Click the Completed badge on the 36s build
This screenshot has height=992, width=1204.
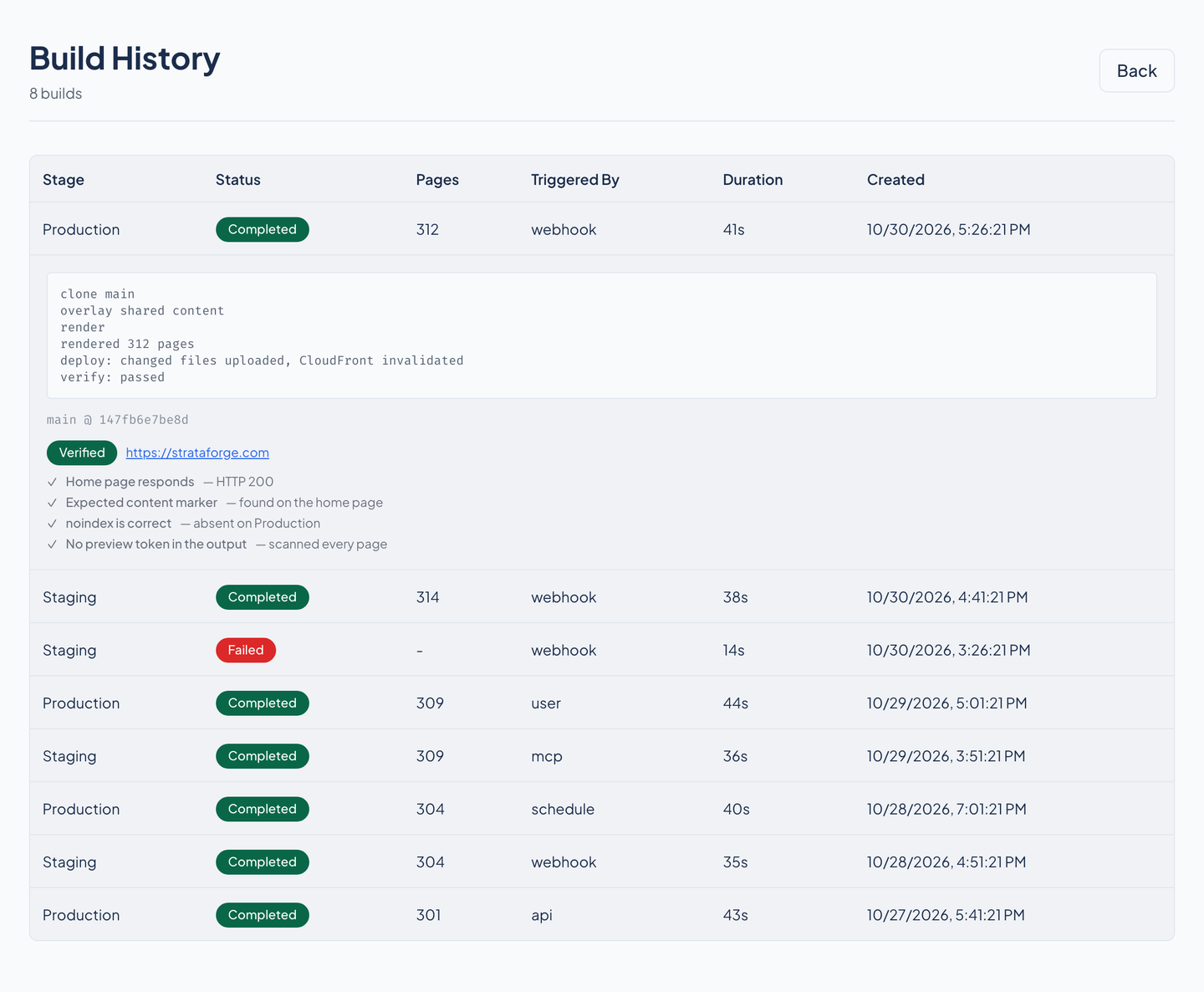click(263, 756)
